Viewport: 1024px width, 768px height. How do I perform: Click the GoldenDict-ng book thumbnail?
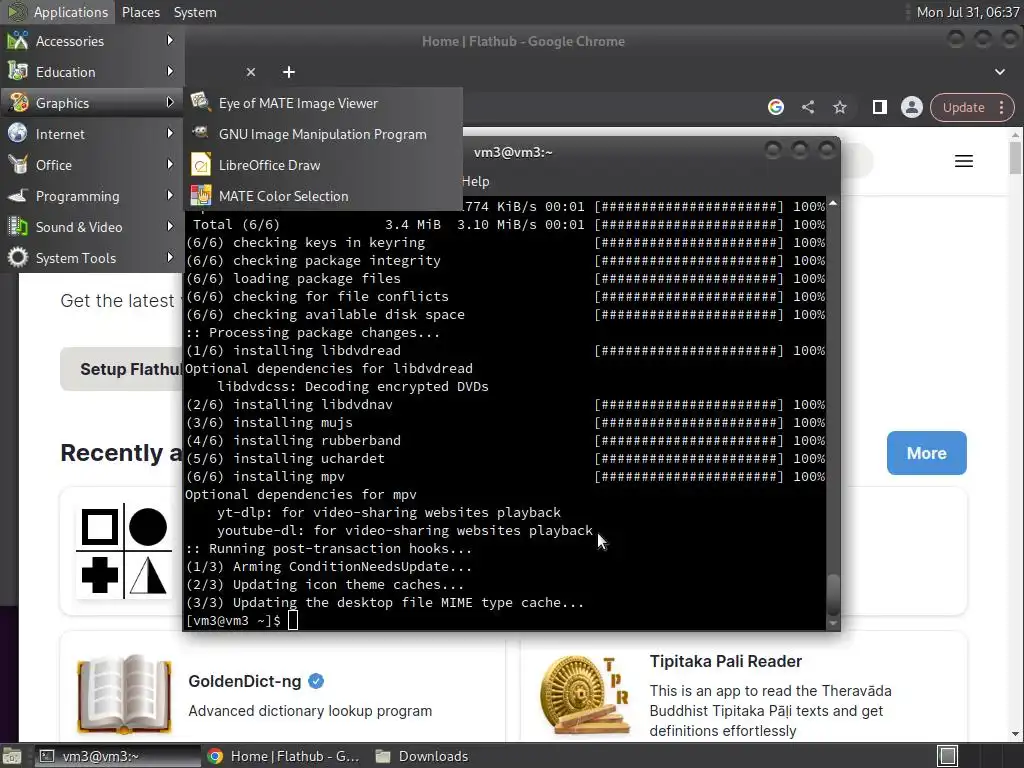coord(124,694)
